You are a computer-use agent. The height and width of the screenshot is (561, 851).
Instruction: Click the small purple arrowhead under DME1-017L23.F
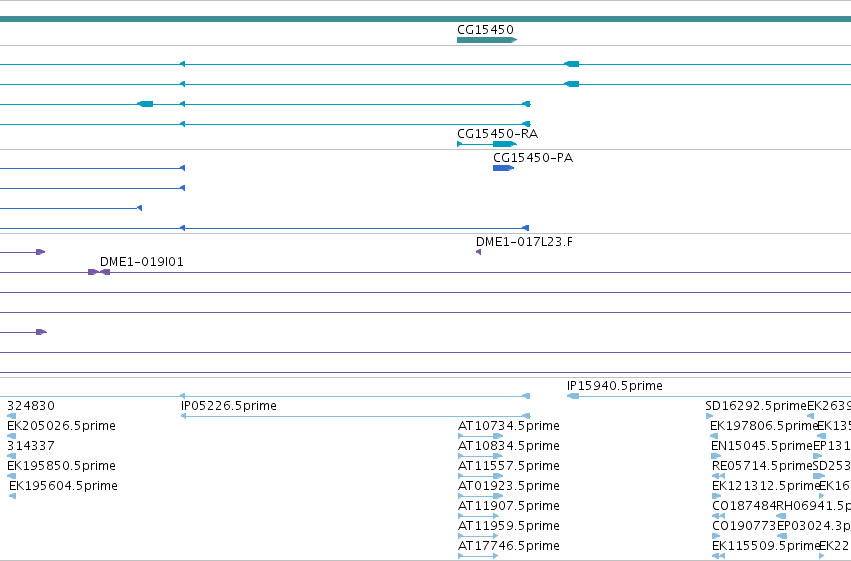point(478,252)
